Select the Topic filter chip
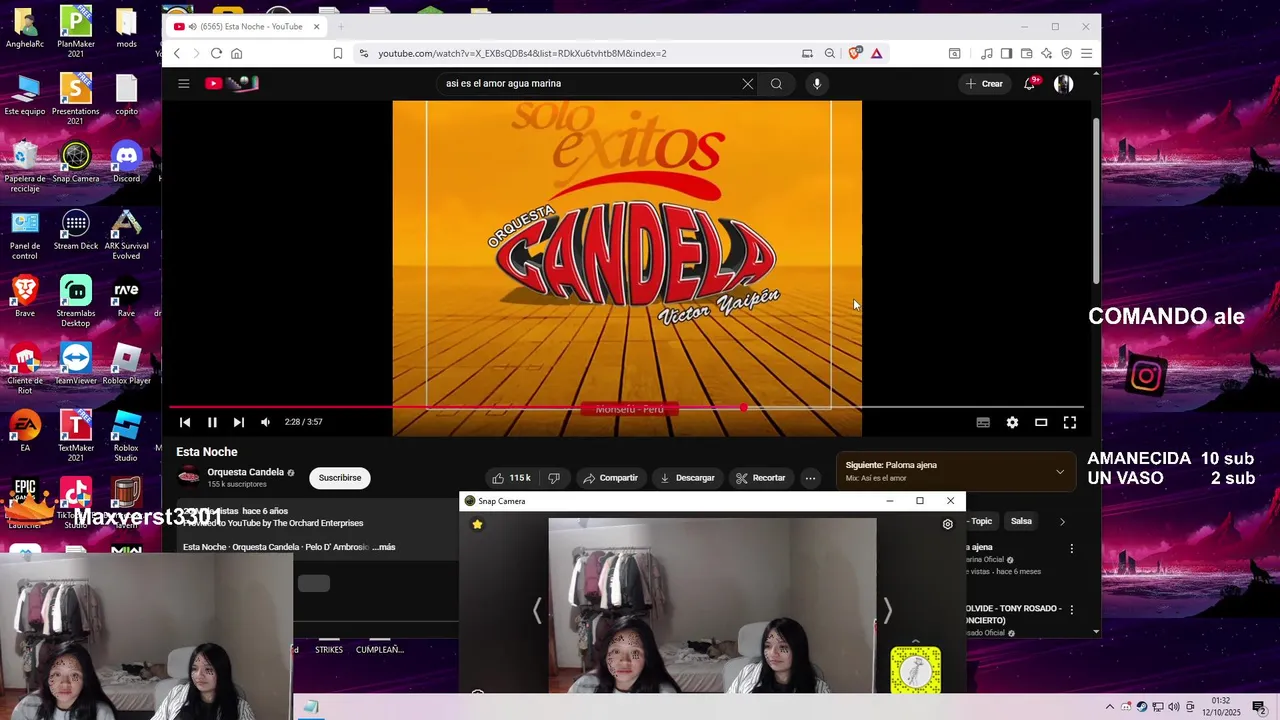The image size is (1280, 720). coord(981,521)
